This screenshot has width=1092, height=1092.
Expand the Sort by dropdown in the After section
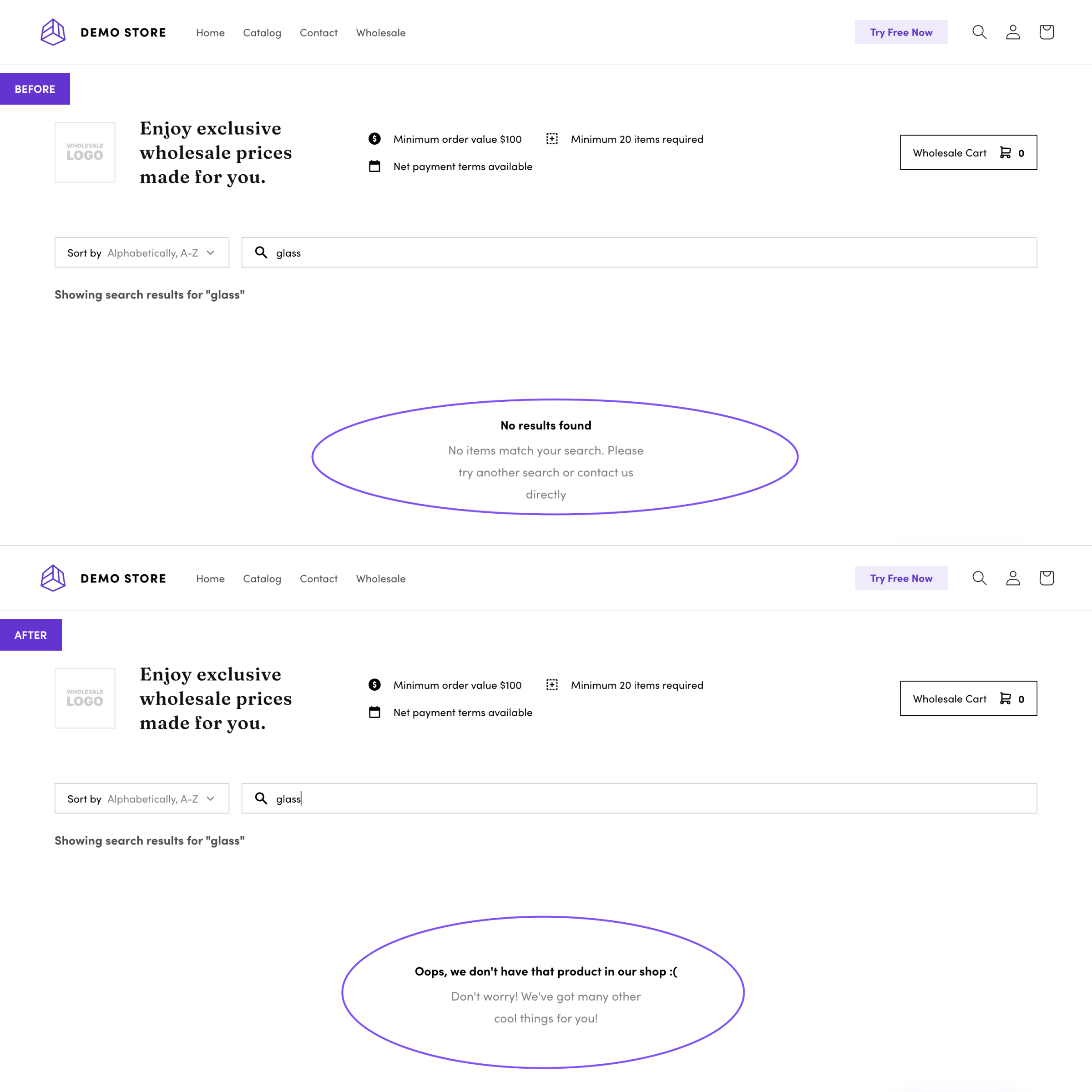(142, 799)
